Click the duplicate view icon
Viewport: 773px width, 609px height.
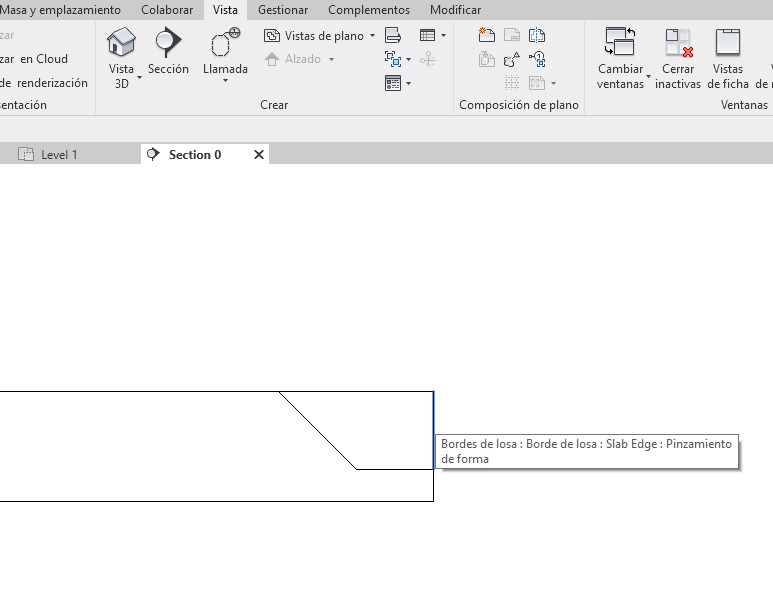(x=393, y=59)
